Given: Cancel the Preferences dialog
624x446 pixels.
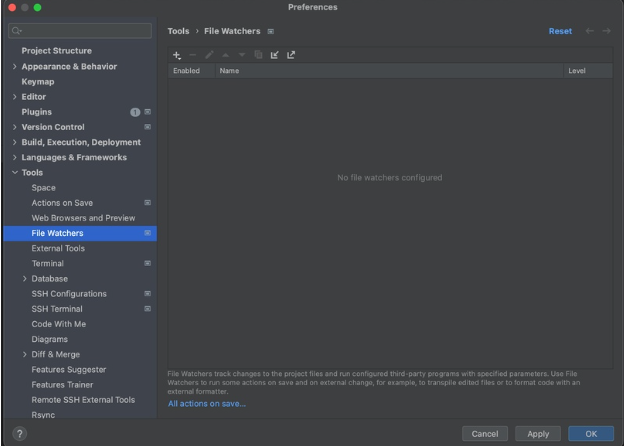Looking at the screenshot, I should pos(484,433).
